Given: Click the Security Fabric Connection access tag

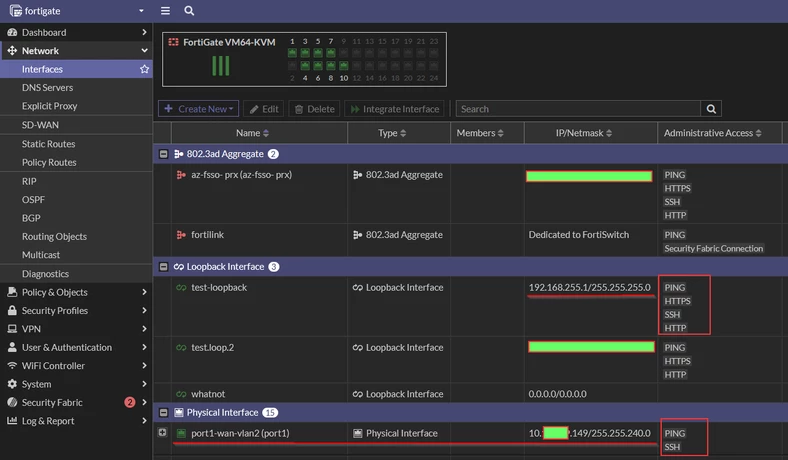Looking at the screenshot, I should click(714, 248).
